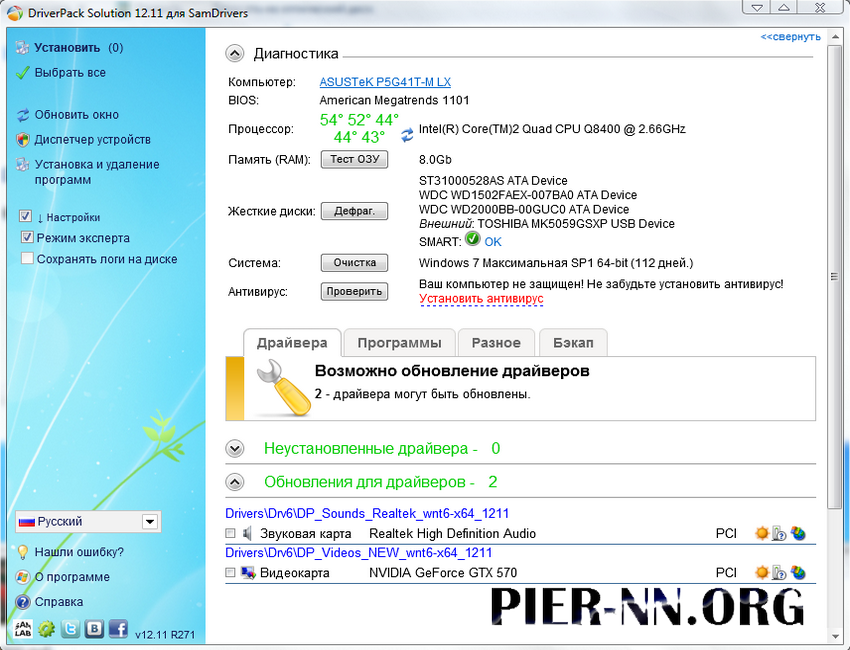Switch to the Драйвера tab
The width and height of the screenshot is (850, 650).
point(292,343)
